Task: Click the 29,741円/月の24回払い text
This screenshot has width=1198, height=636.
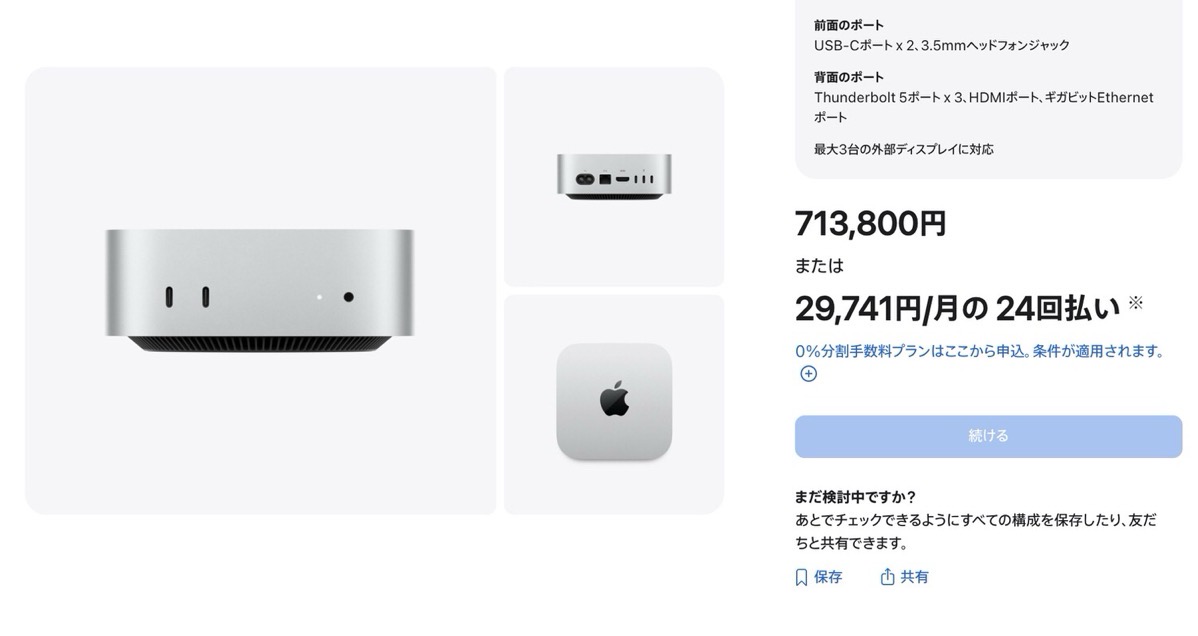Action: [957, 308]
